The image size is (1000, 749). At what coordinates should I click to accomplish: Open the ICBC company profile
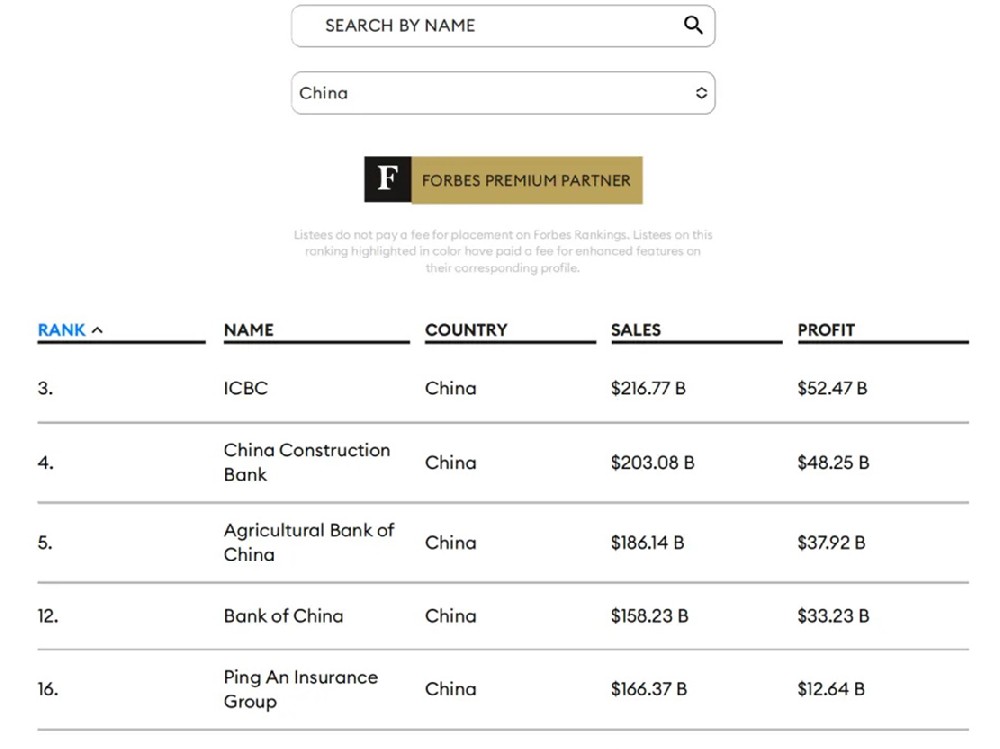246,388
